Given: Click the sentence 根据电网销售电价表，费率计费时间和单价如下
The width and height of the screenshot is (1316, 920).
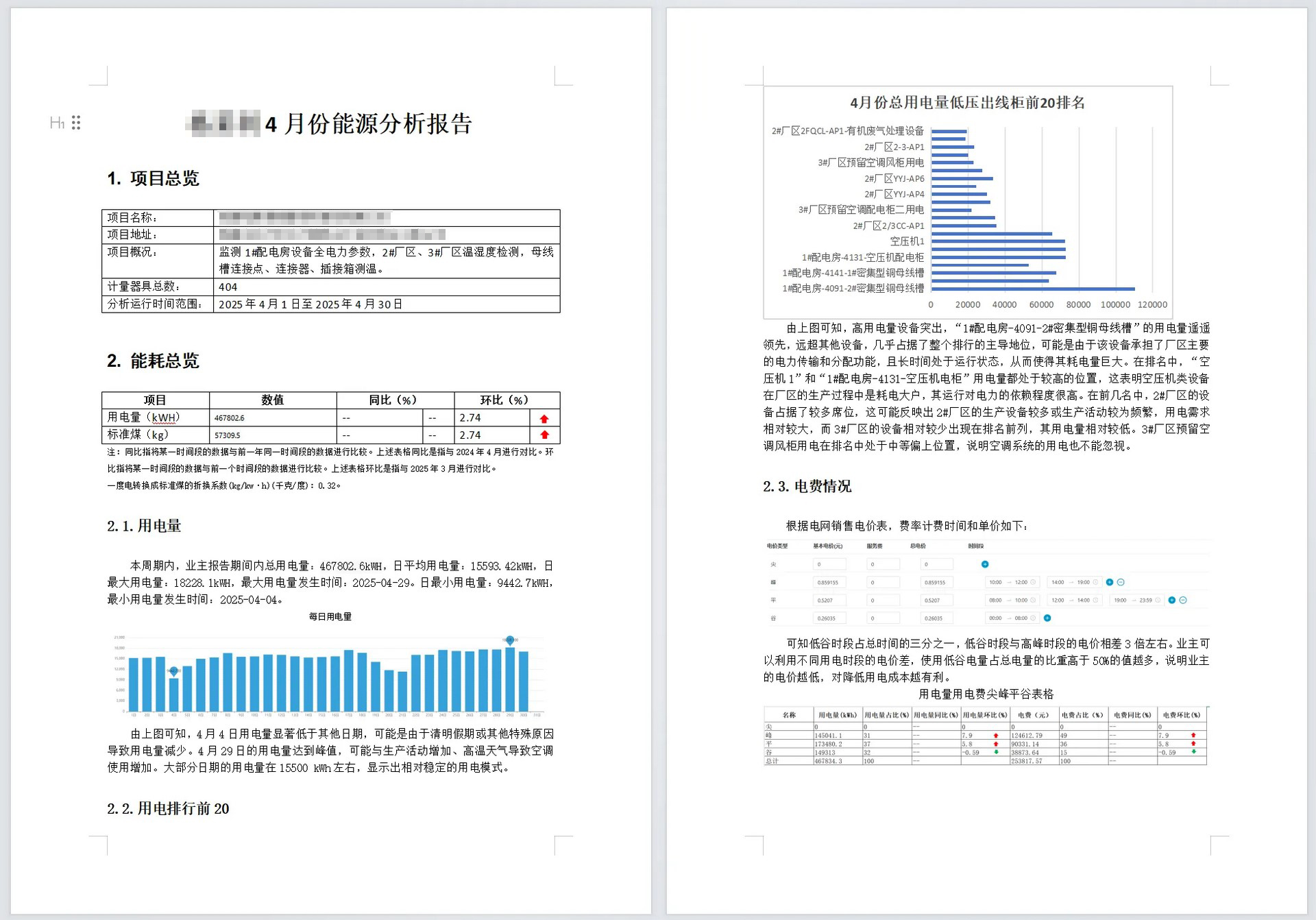Looking at the screenshot, I should [907, 526].
